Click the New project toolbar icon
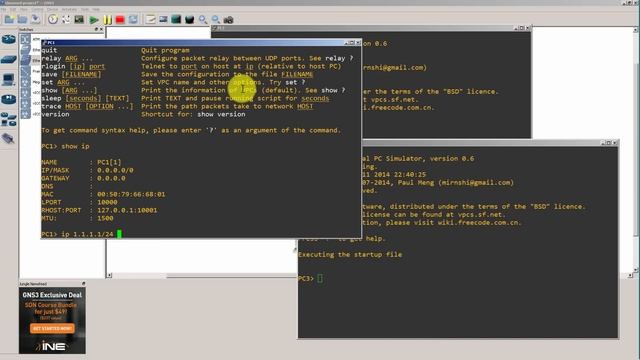Image resolution: width=640 pixels, height=360 pixels. click(9, 19)
